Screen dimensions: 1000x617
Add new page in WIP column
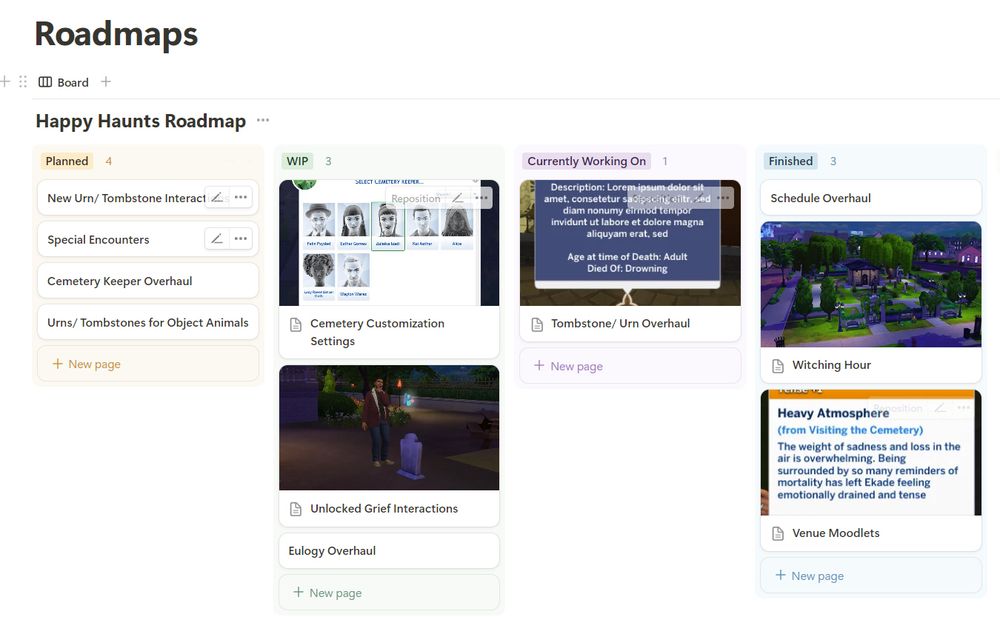(389, 593)
